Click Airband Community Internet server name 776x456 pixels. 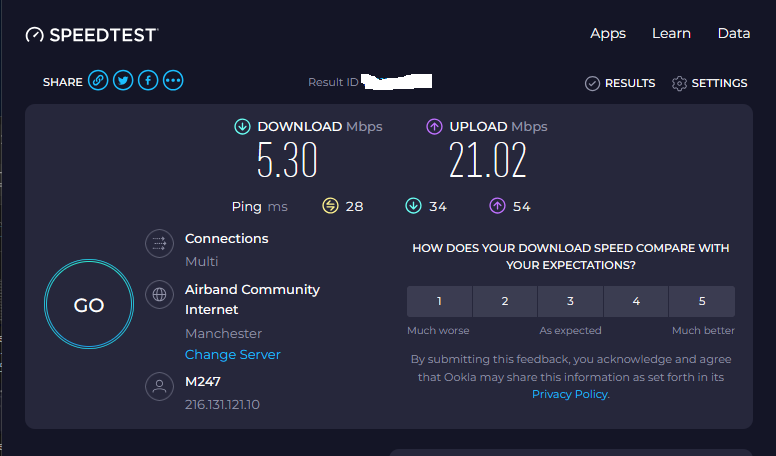pyautogui.click(x=252, y=299)
